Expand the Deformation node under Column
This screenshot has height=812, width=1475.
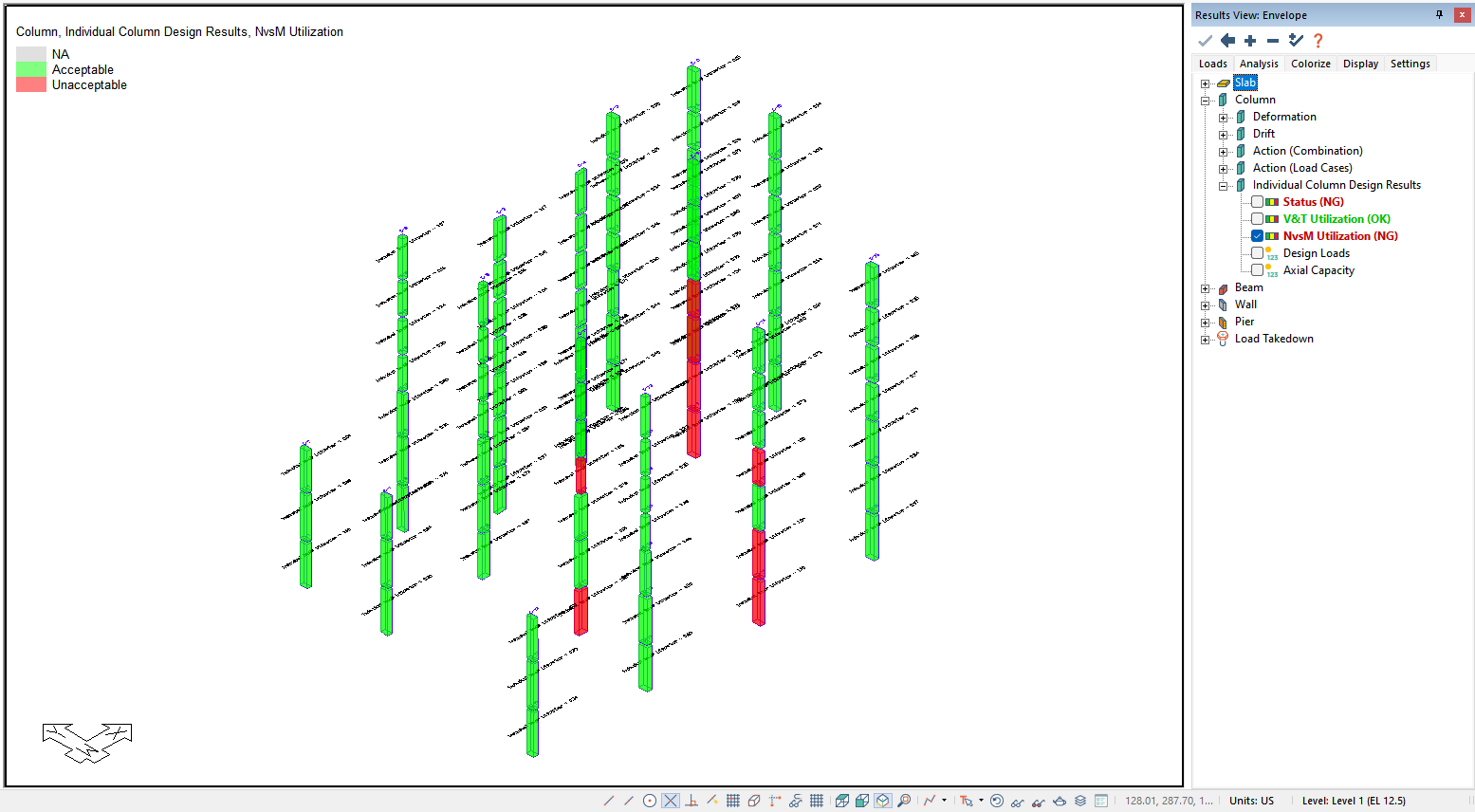[1224, 118]
